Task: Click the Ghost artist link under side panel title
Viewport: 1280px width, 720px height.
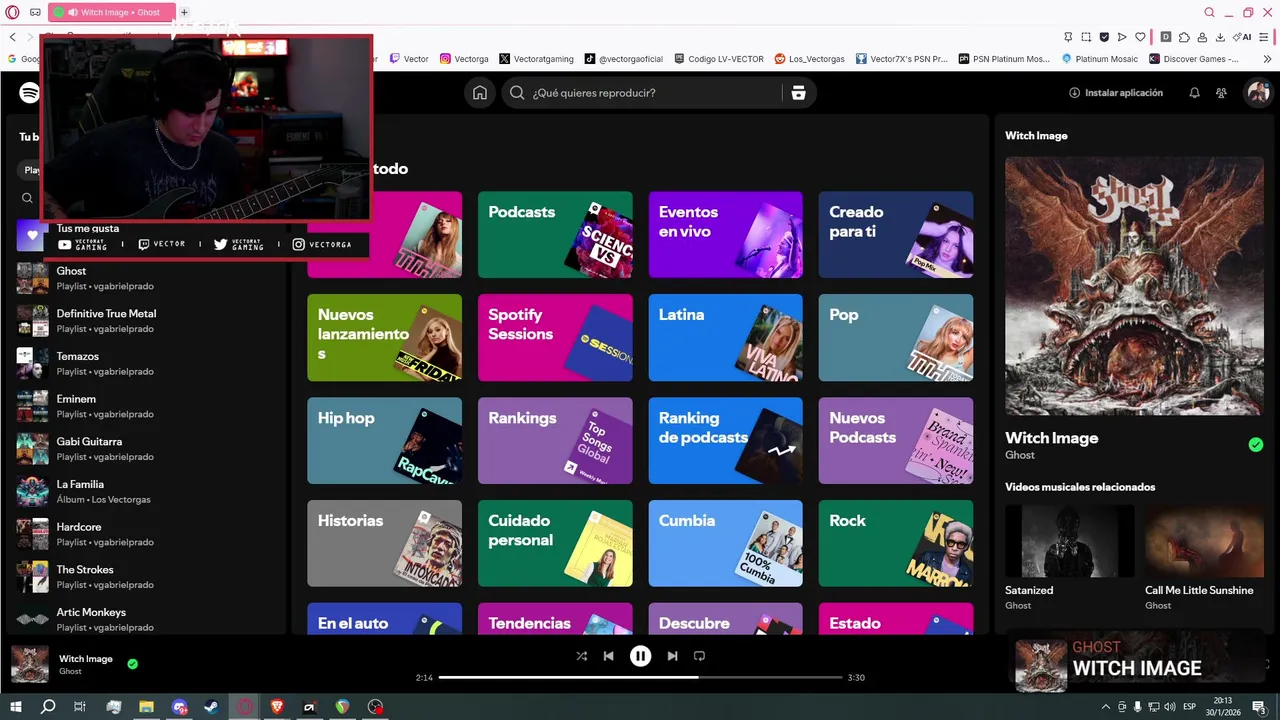Action: [1020, 455]
